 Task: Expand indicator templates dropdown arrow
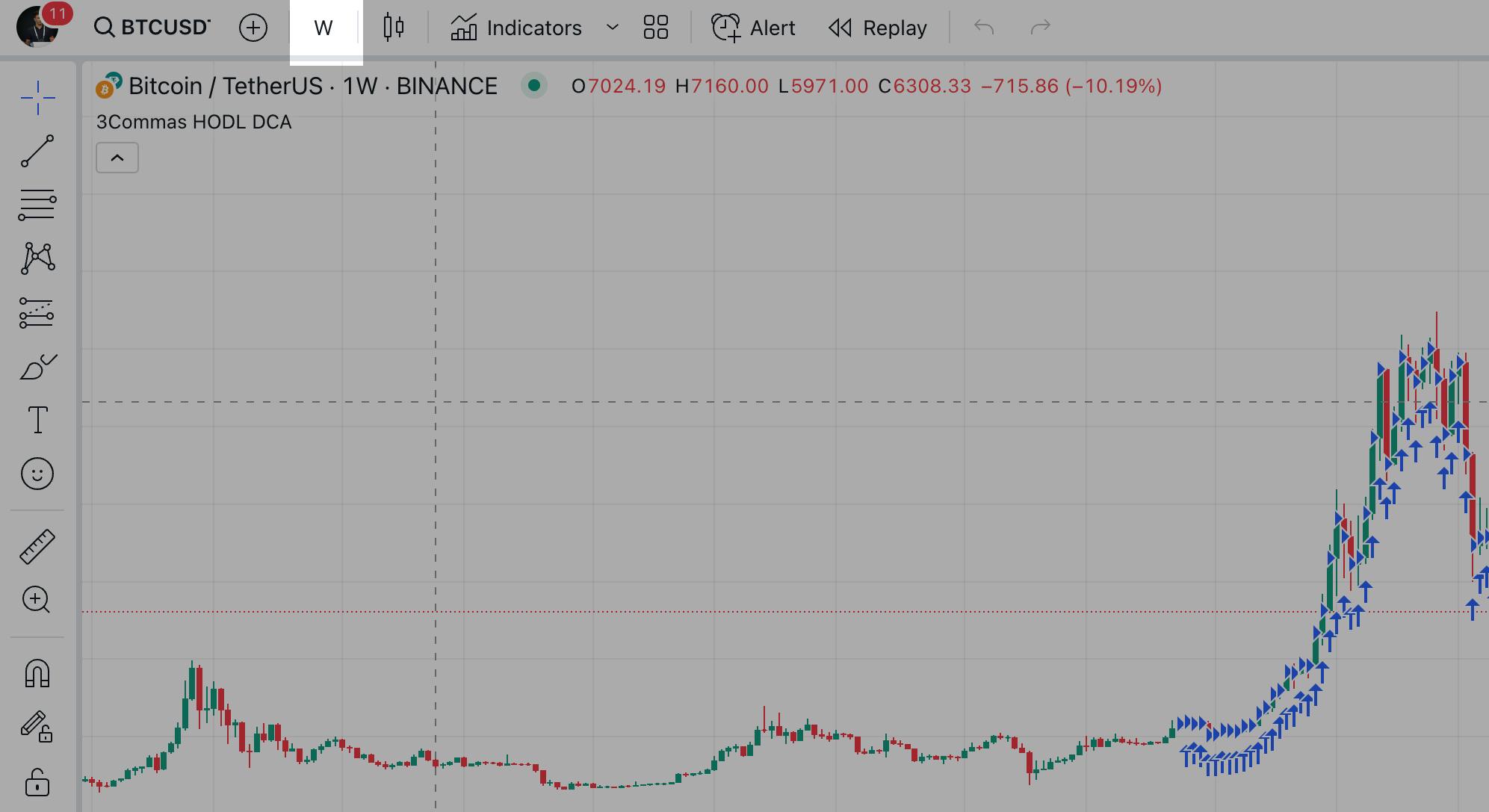(x=613, y=28)
